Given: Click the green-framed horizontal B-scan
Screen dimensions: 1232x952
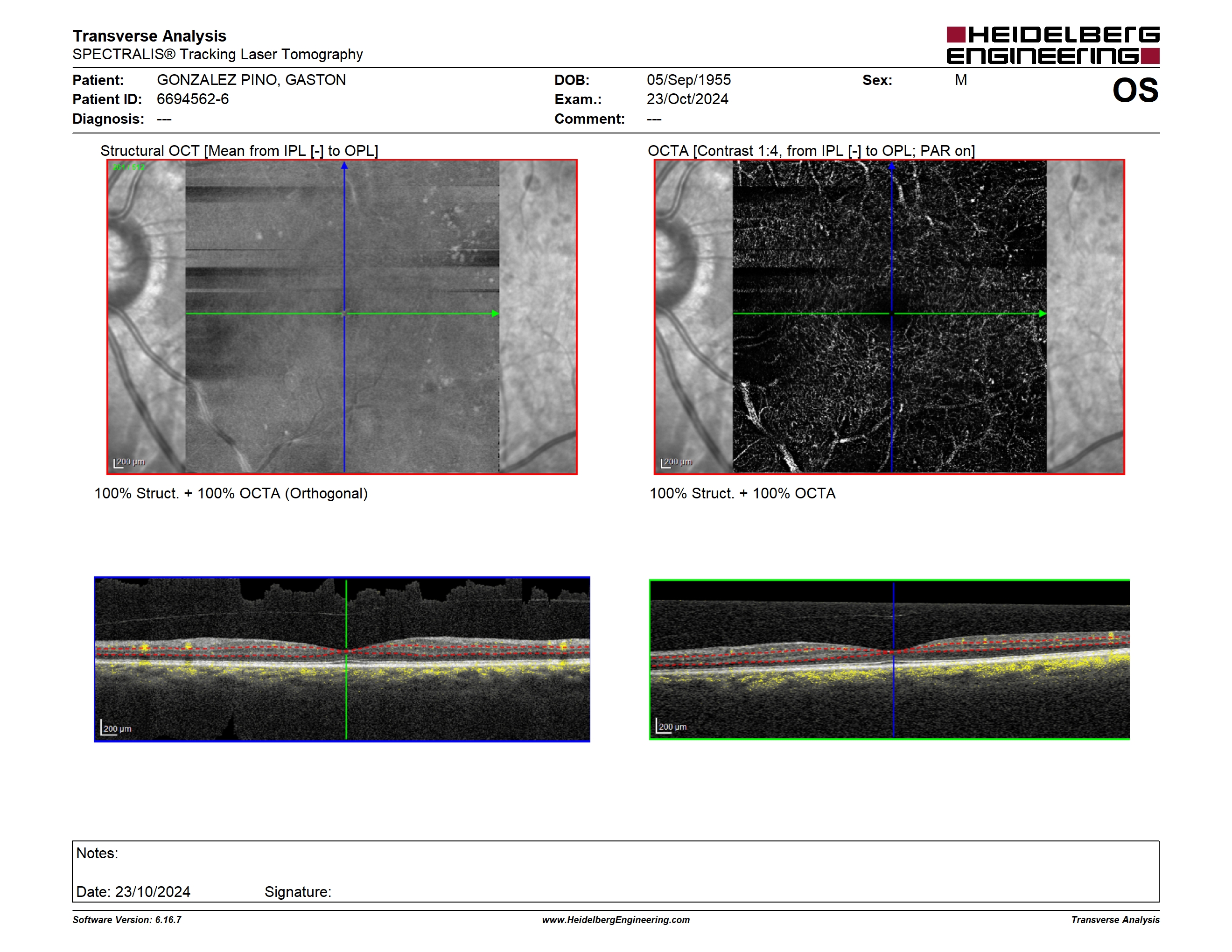Looking at the screenshot, I should point(889,659).
